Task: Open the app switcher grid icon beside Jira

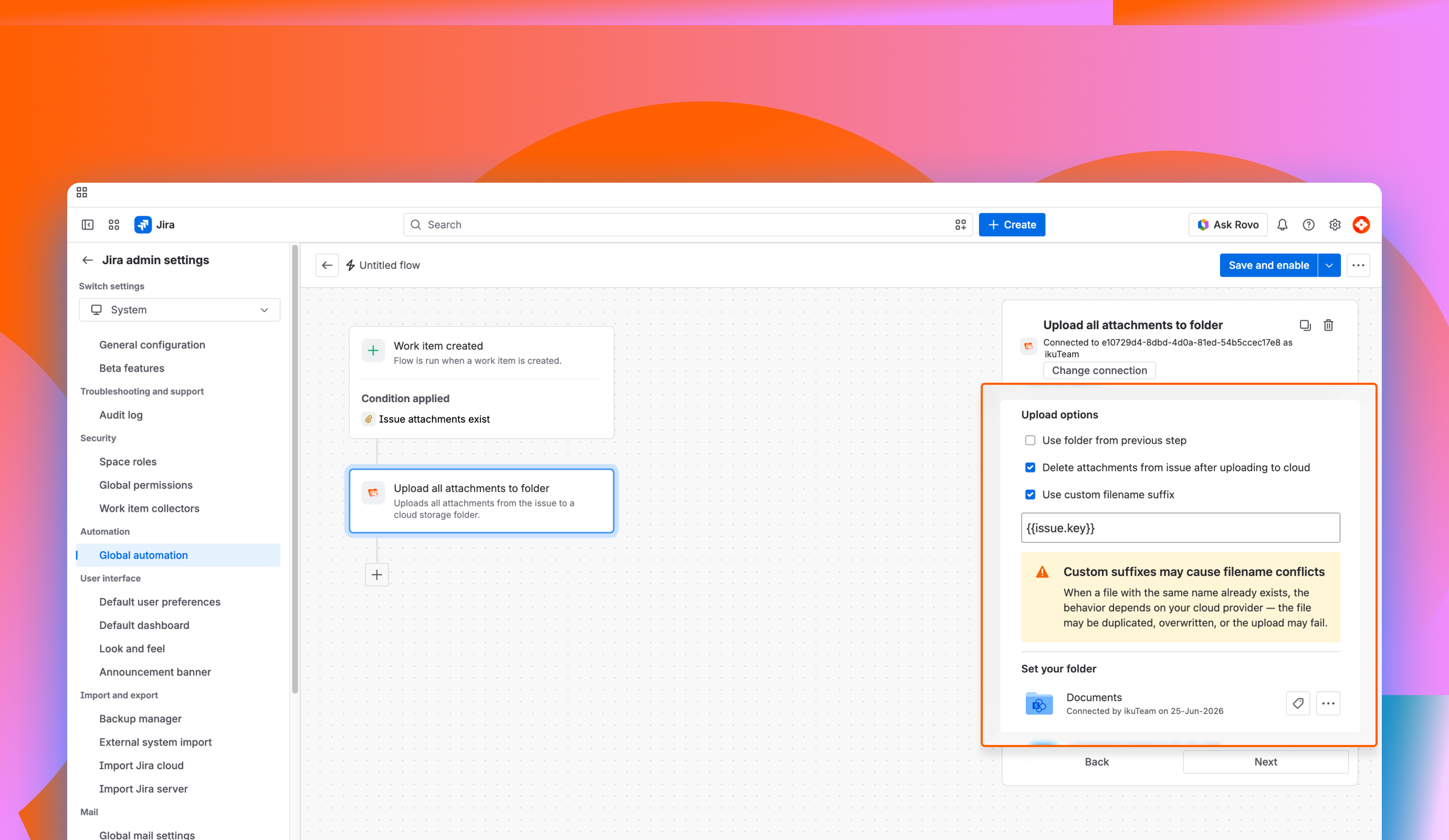Action: pos(114,225)
